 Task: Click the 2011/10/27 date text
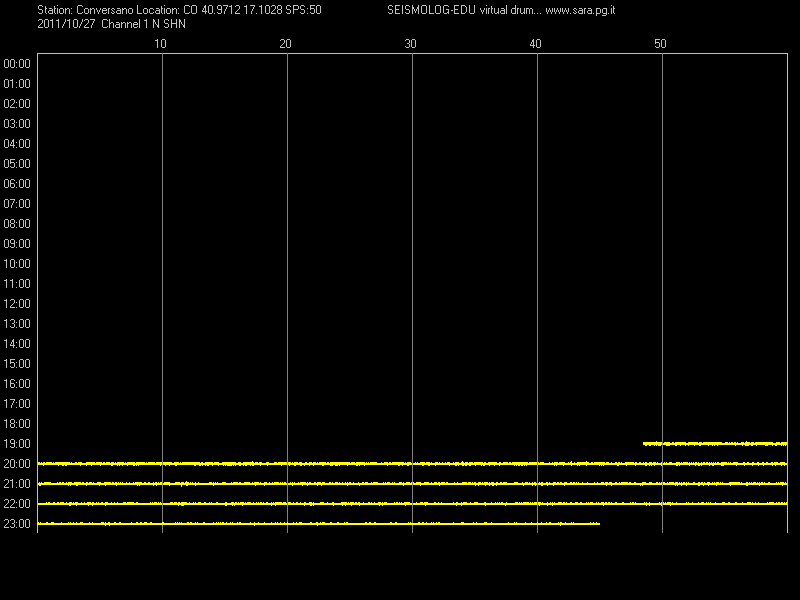[x=66, y=24]
